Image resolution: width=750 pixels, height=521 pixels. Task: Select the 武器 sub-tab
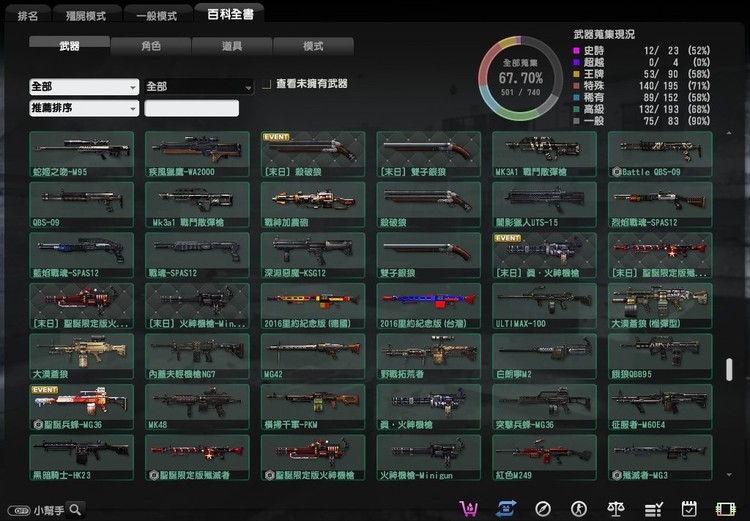pos(69,46)
